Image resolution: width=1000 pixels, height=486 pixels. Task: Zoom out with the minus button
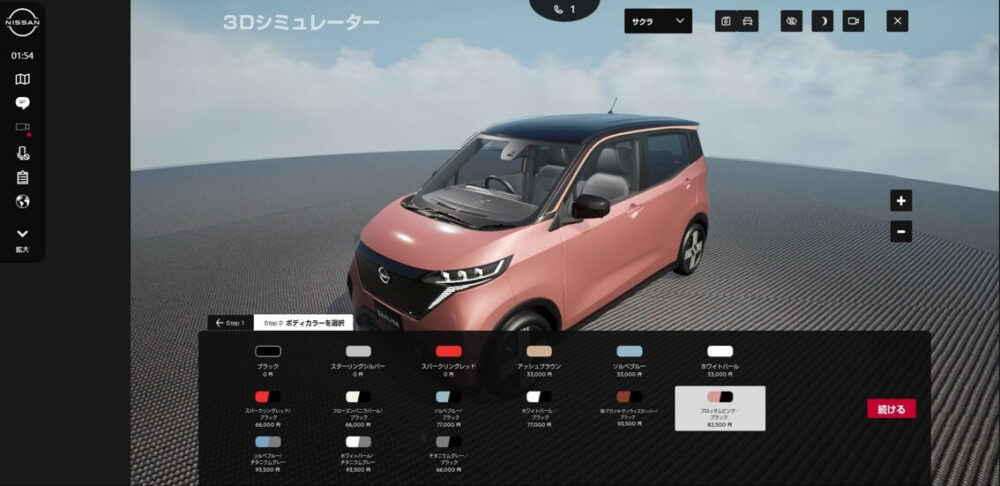pyautogui.click(x=901, y=232)
